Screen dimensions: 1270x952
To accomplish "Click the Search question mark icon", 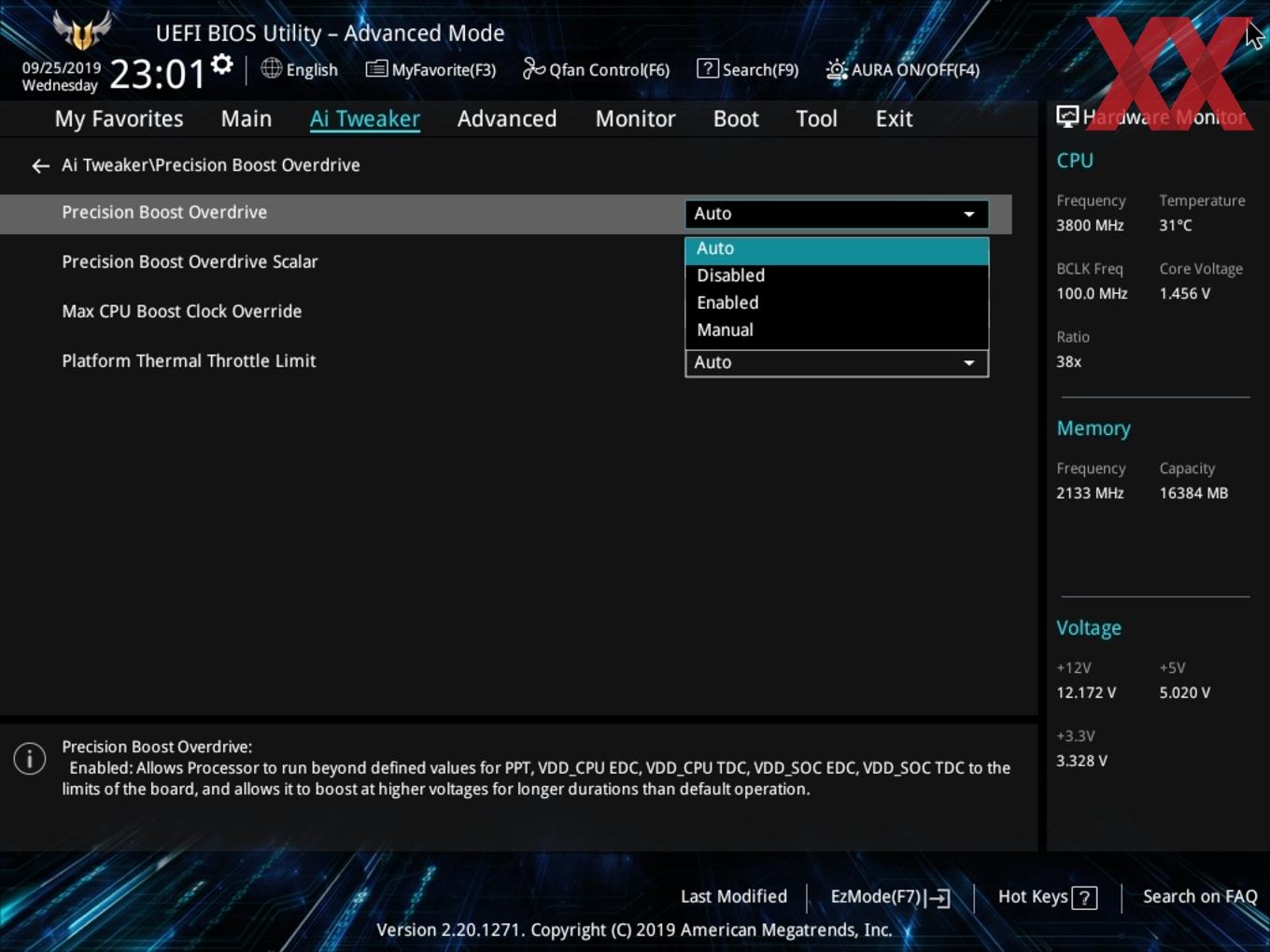I will point(708,68).
